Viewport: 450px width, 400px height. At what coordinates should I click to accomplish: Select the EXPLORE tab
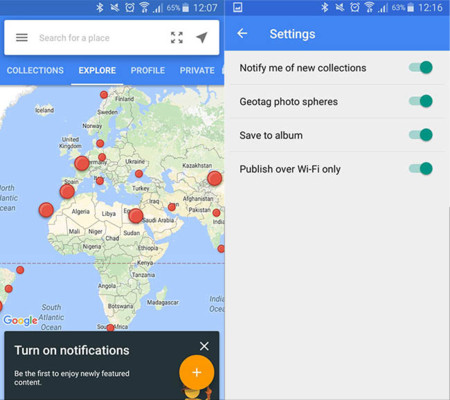(x=97, y=70)
